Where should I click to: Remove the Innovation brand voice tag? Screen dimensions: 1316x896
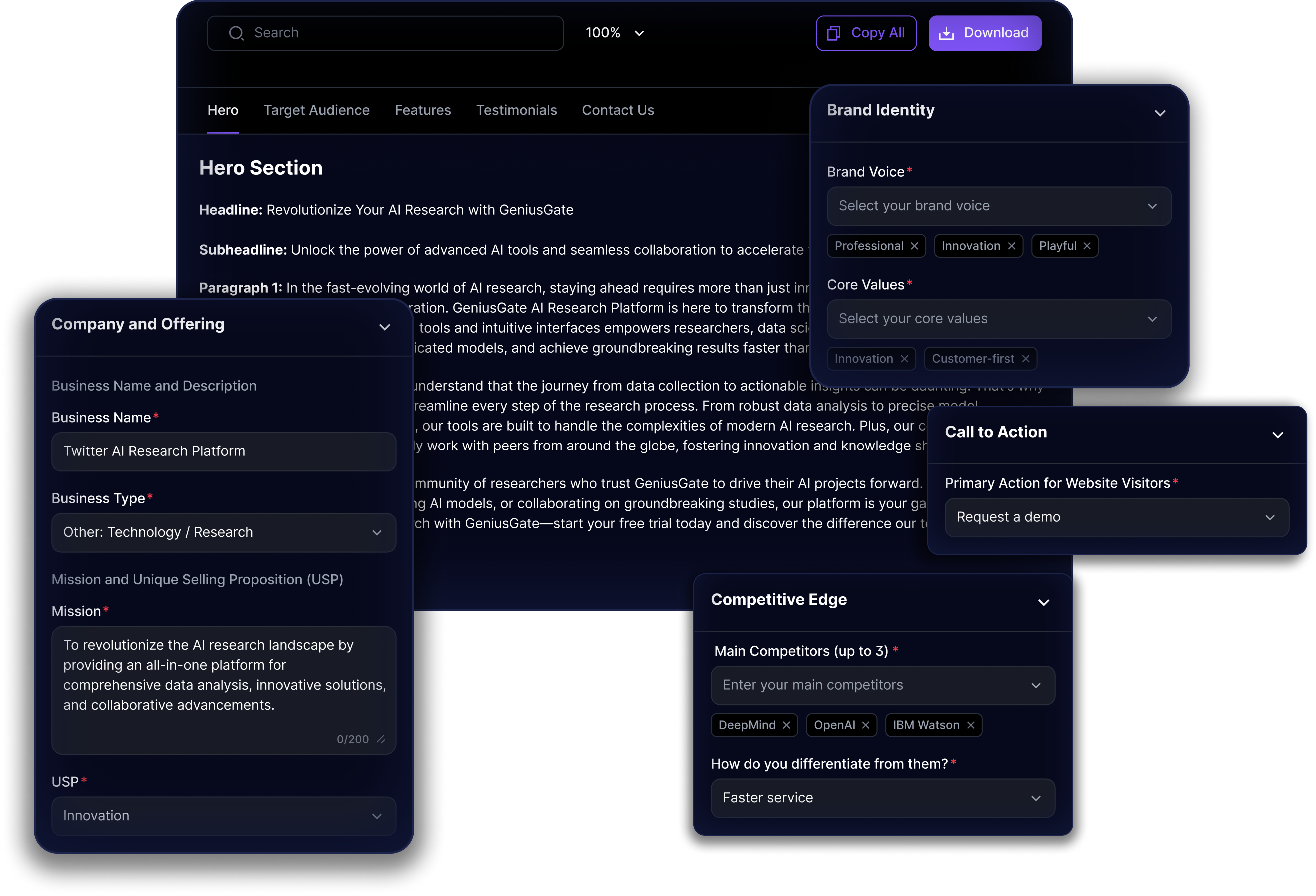pos(1011,246)
